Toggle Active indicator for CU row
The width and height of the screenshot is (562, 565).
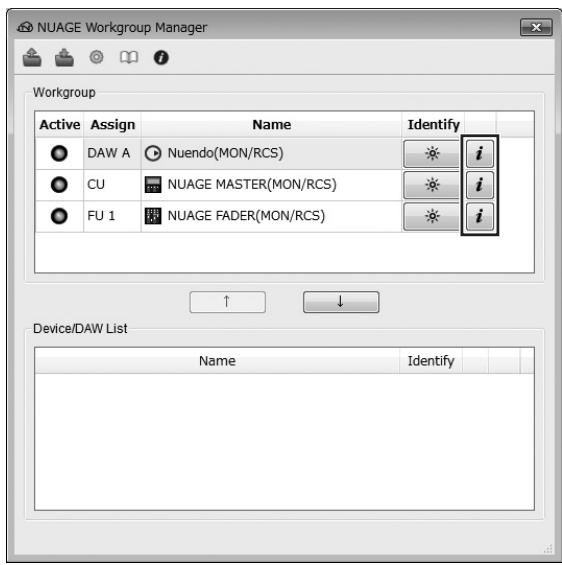[59, 184]
